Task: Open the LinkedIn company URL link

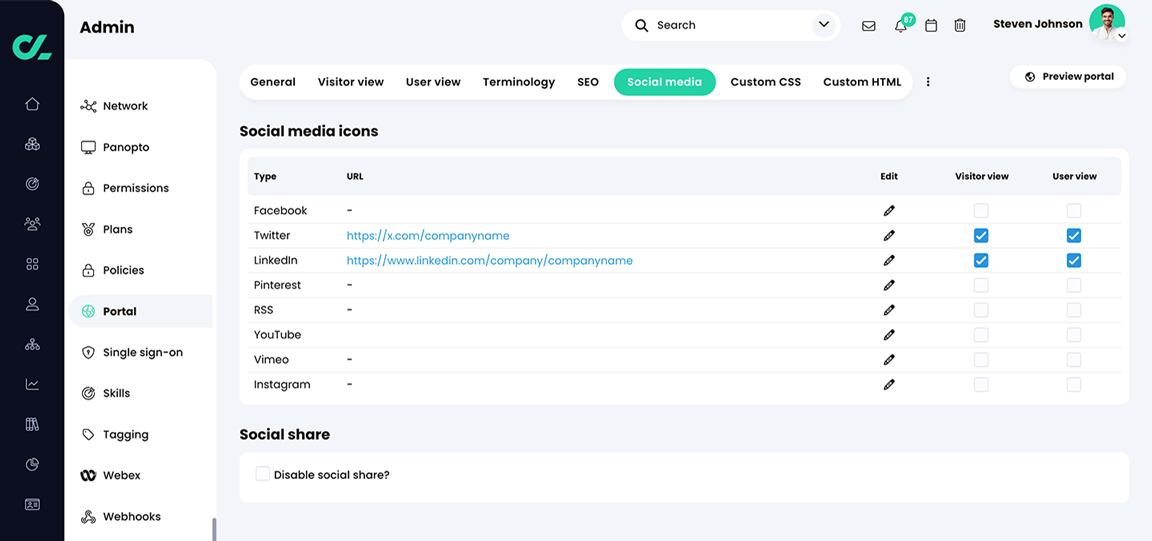Action: tap(489, 260)
